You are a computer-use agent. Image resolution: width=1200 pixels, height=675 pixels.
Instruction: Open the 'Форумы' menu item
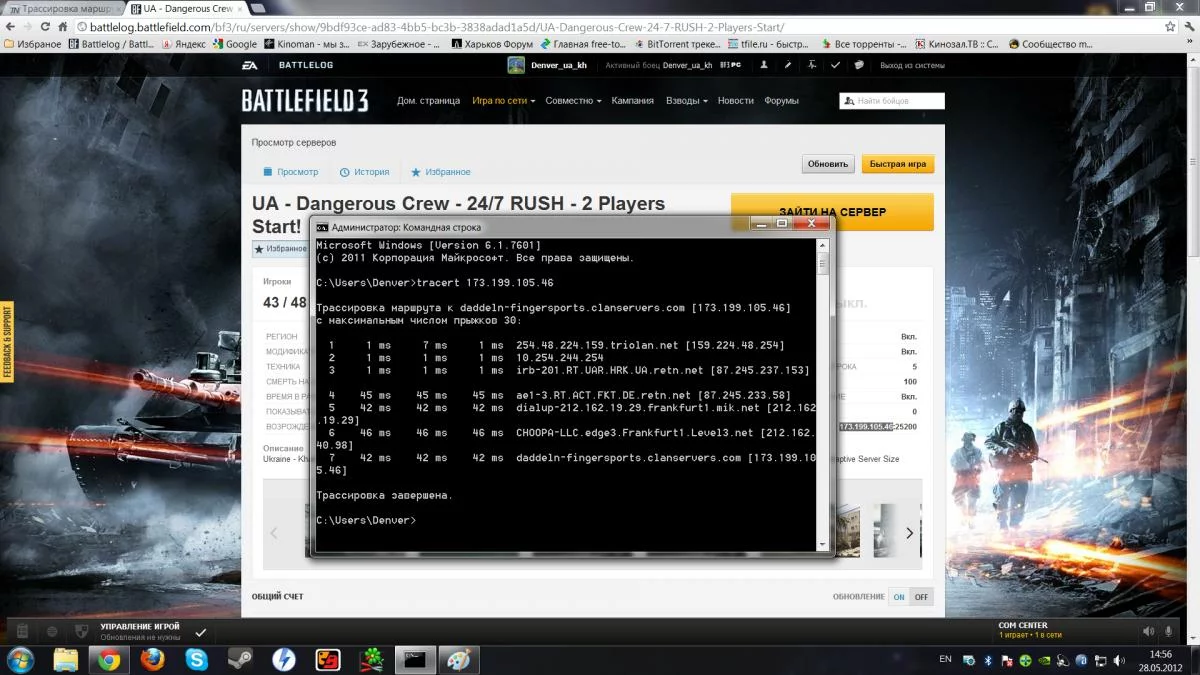click(781, 101)
